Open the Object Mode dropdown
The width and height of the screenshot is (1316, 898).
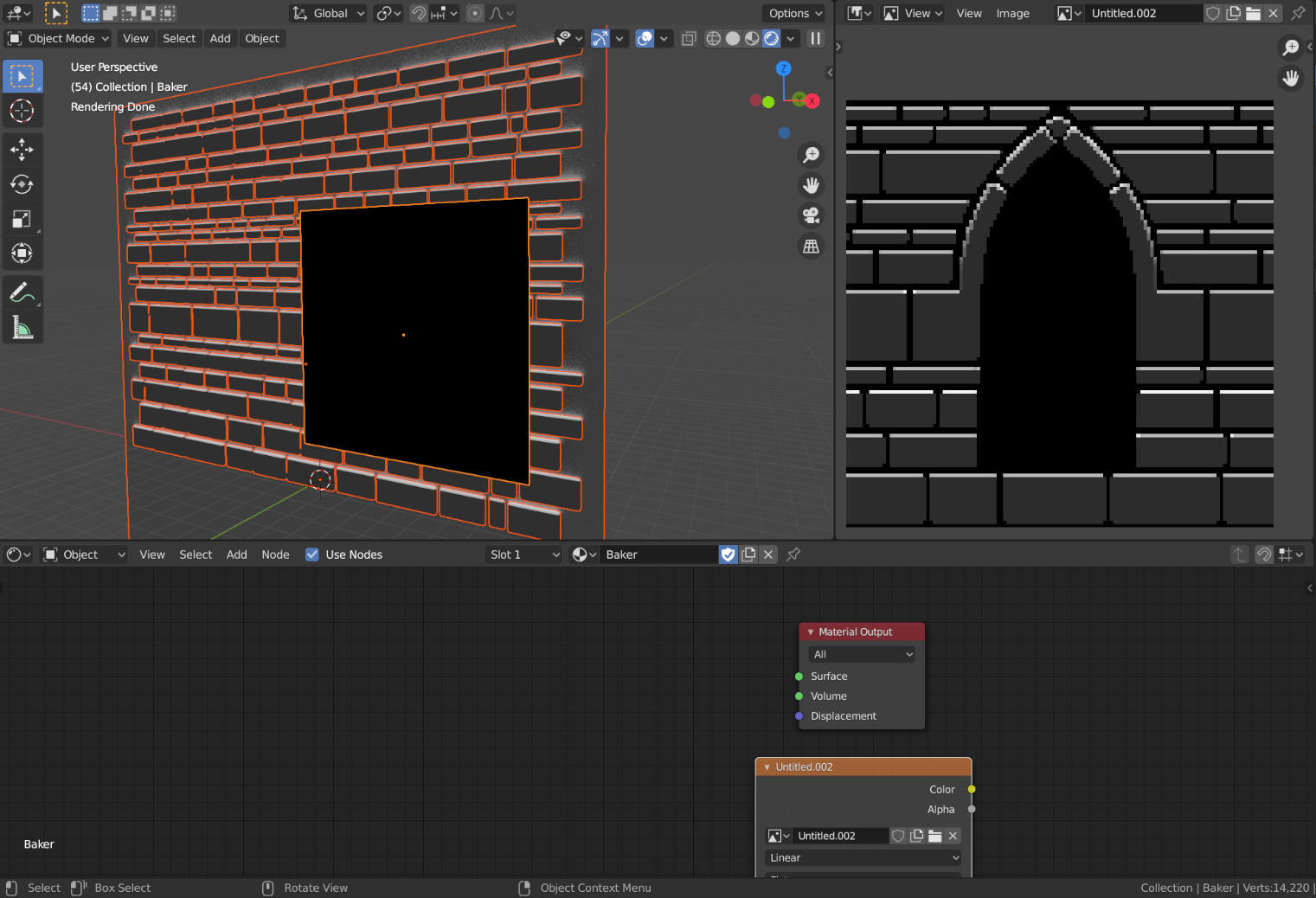pos(58,38)
